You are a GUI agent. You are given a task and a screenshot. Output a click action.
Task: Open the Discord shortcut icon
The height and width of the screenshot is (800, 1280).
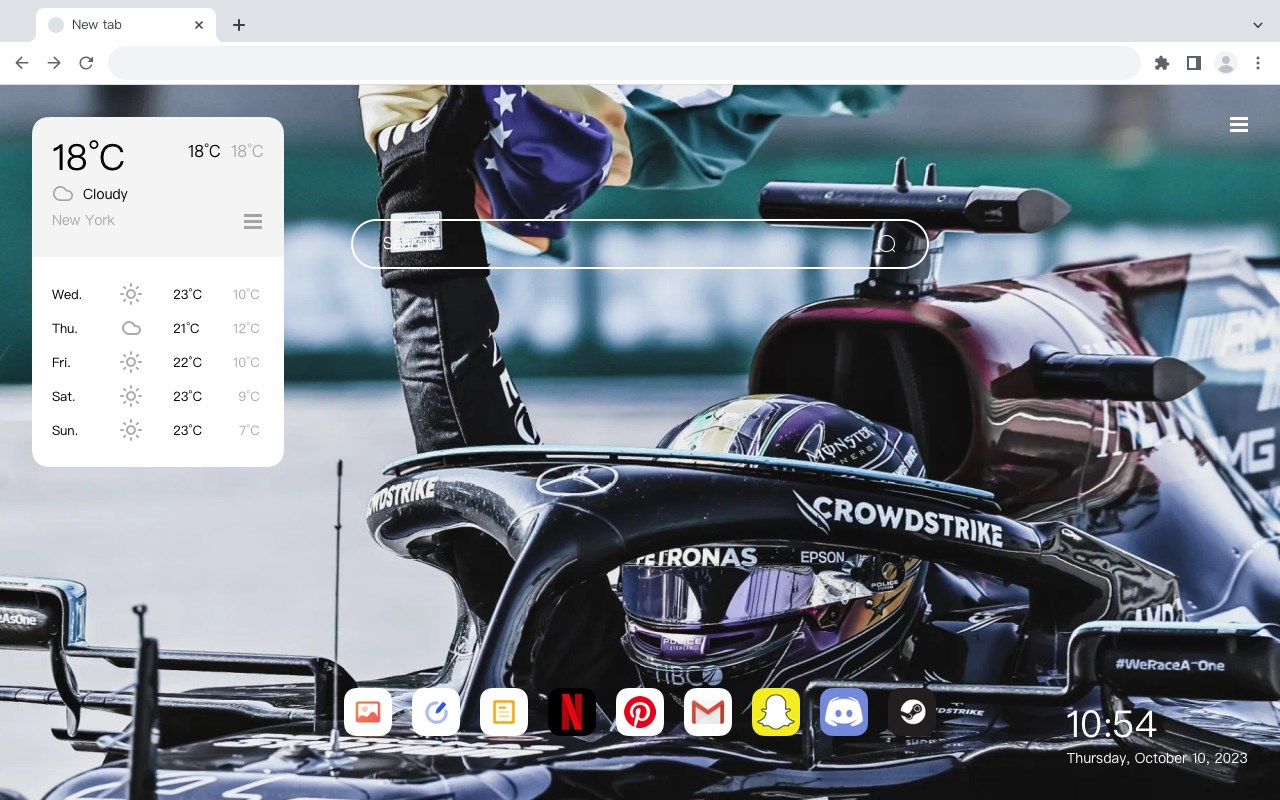click(844, 712)
